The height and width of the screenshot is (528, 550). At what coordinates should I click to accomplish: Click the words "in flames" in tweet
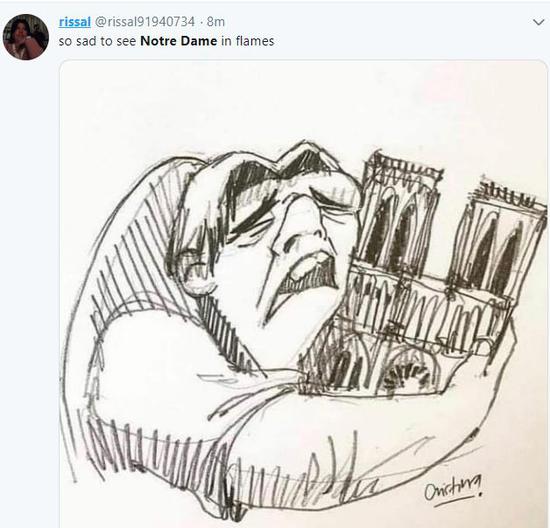(x=248, y=41)
